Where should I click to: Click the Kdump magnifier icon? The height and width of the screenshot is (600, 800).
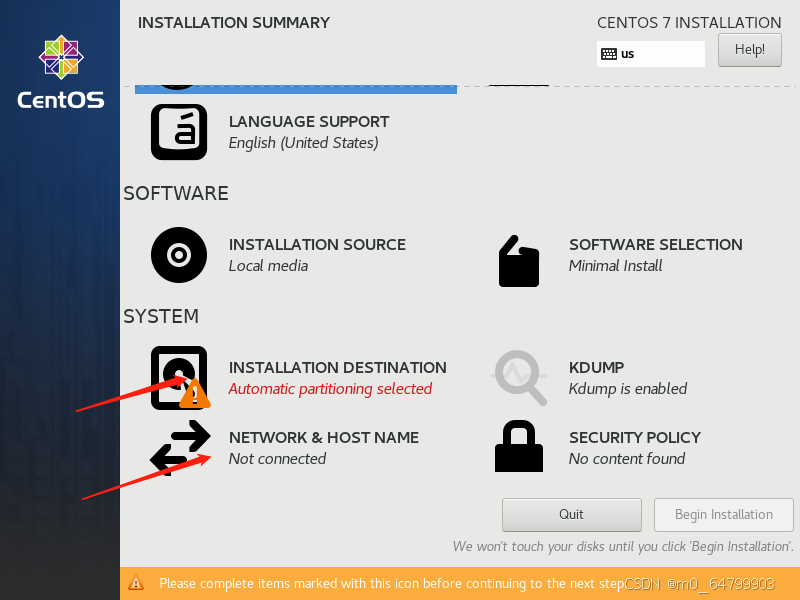point(519,378)
